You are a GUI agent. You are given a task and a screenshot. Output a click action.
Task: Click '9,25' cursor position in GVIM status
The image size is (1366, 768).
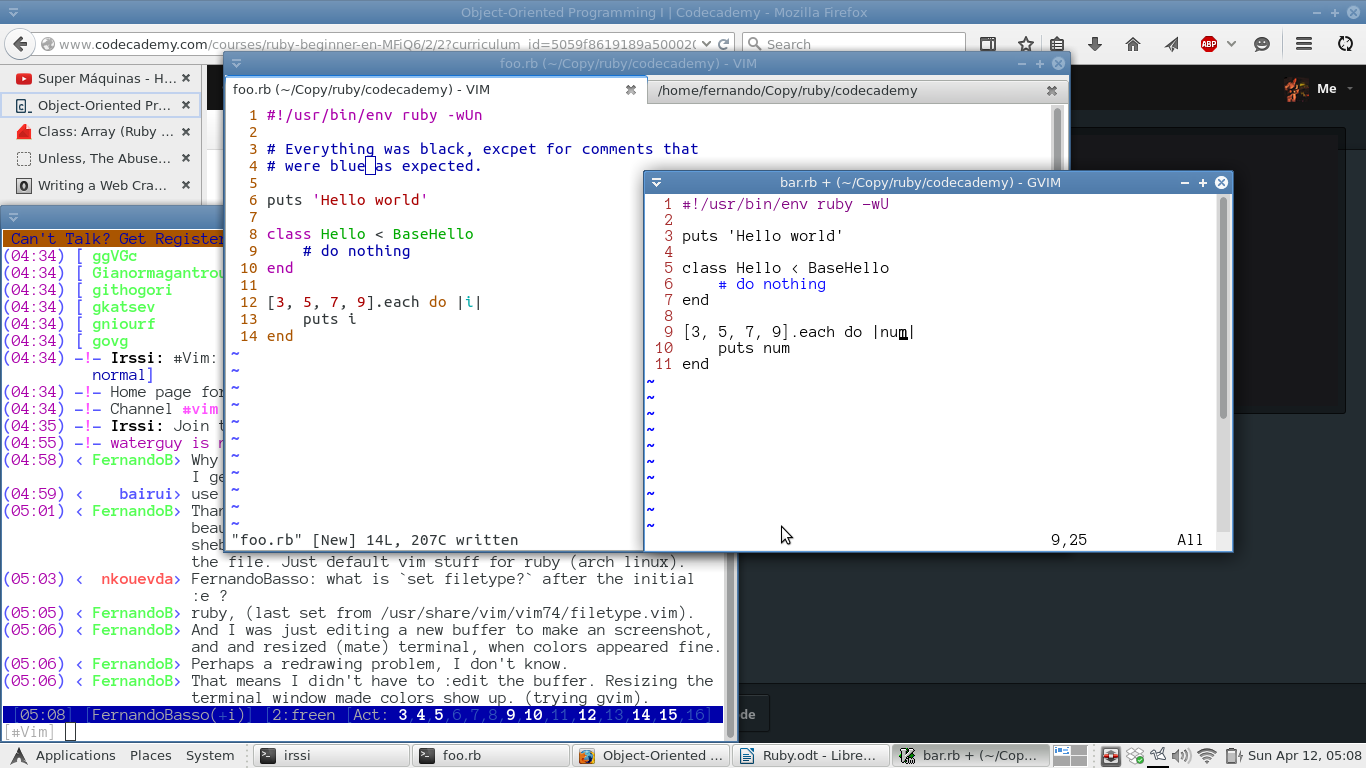(1069, 540)
